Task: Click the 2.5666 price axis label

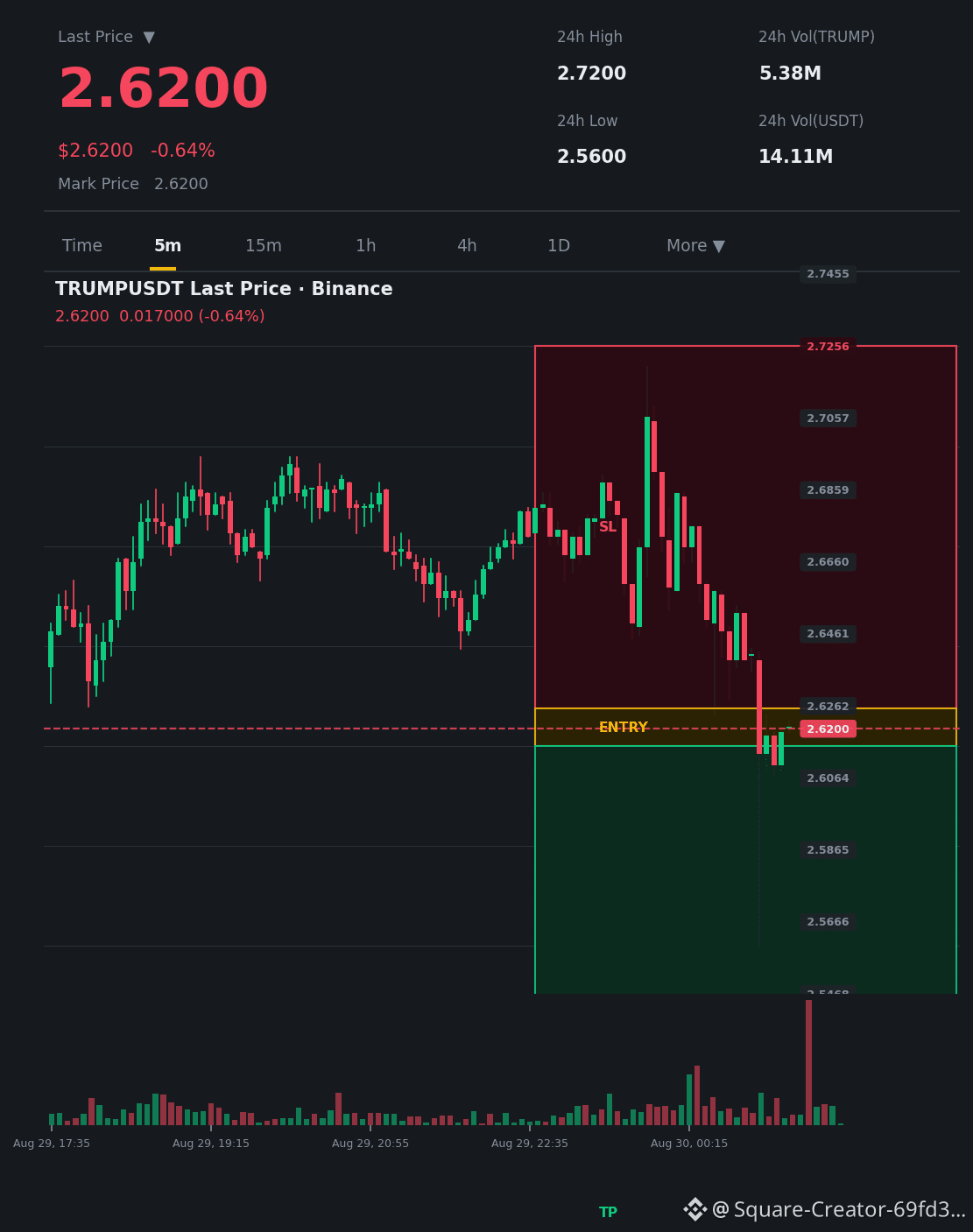Action: [828, 922]
